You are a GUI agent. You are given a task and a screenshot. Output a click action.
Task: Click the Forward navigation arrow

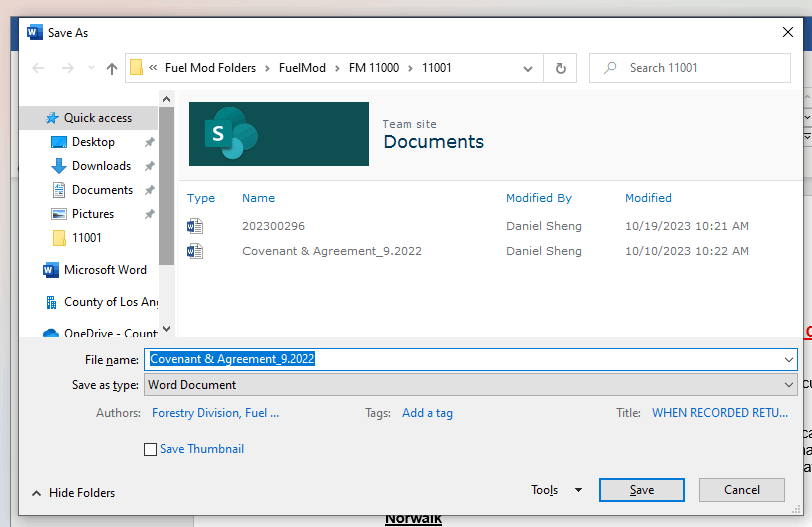(x=68, y=68)
